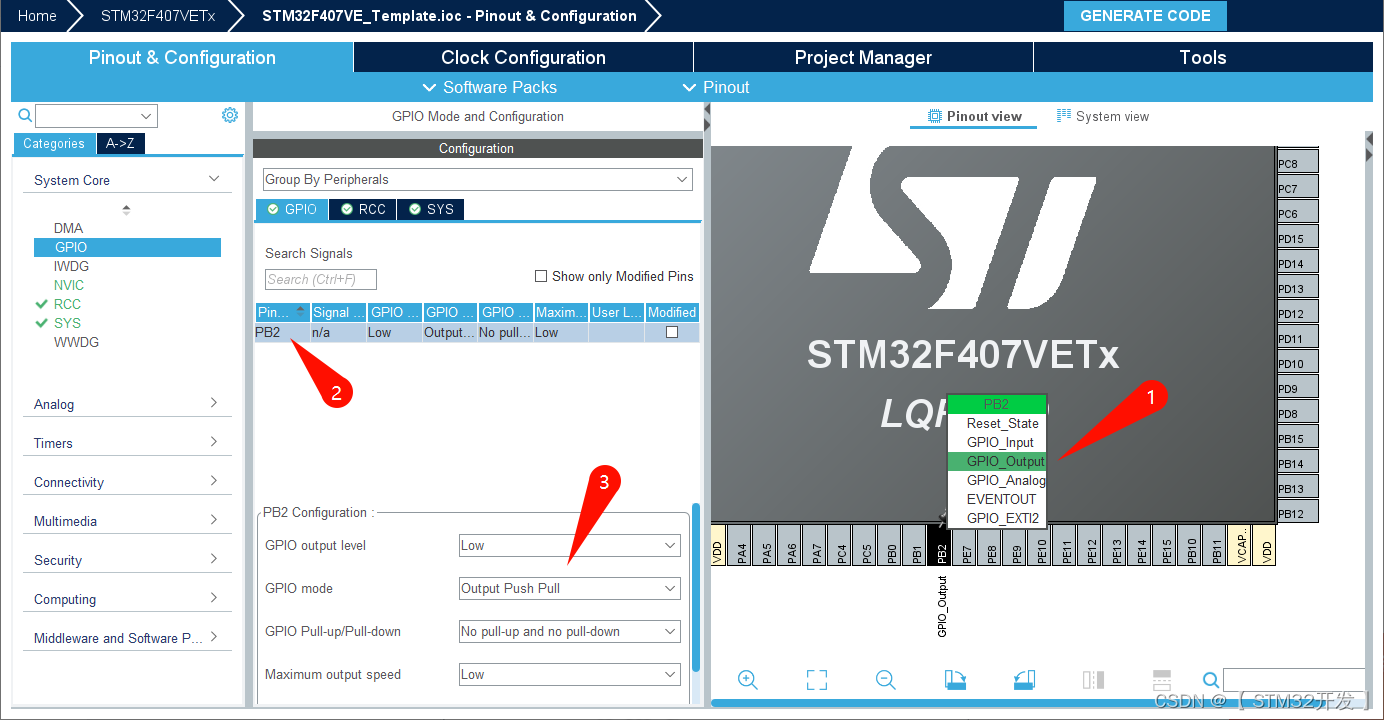Rotate chip view counter-clockwise icon
The height and width of the screenshot is (720, 1384).
pyautogui.click(x=1024, y=680)
